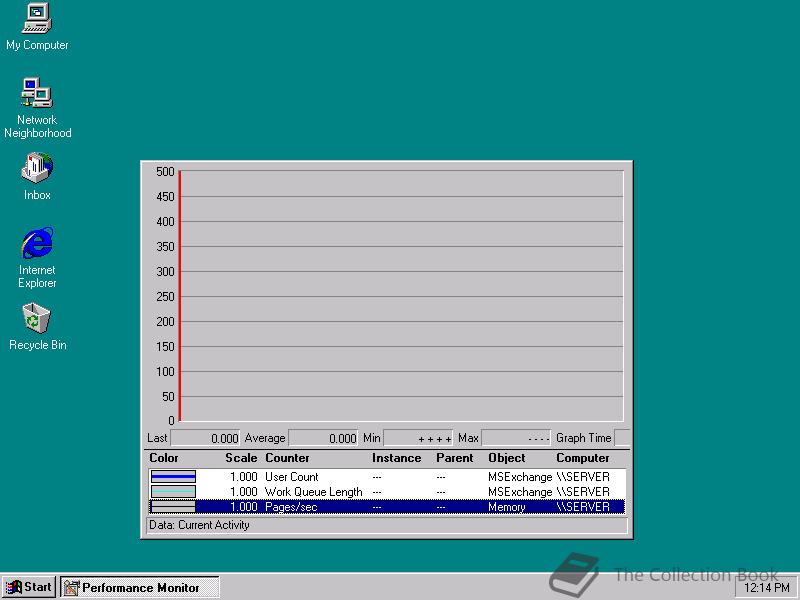Click the cyan Work Queue Length swatch
Image resolution: width=800 pixels, height=600 pixels.
pos(173,492)
